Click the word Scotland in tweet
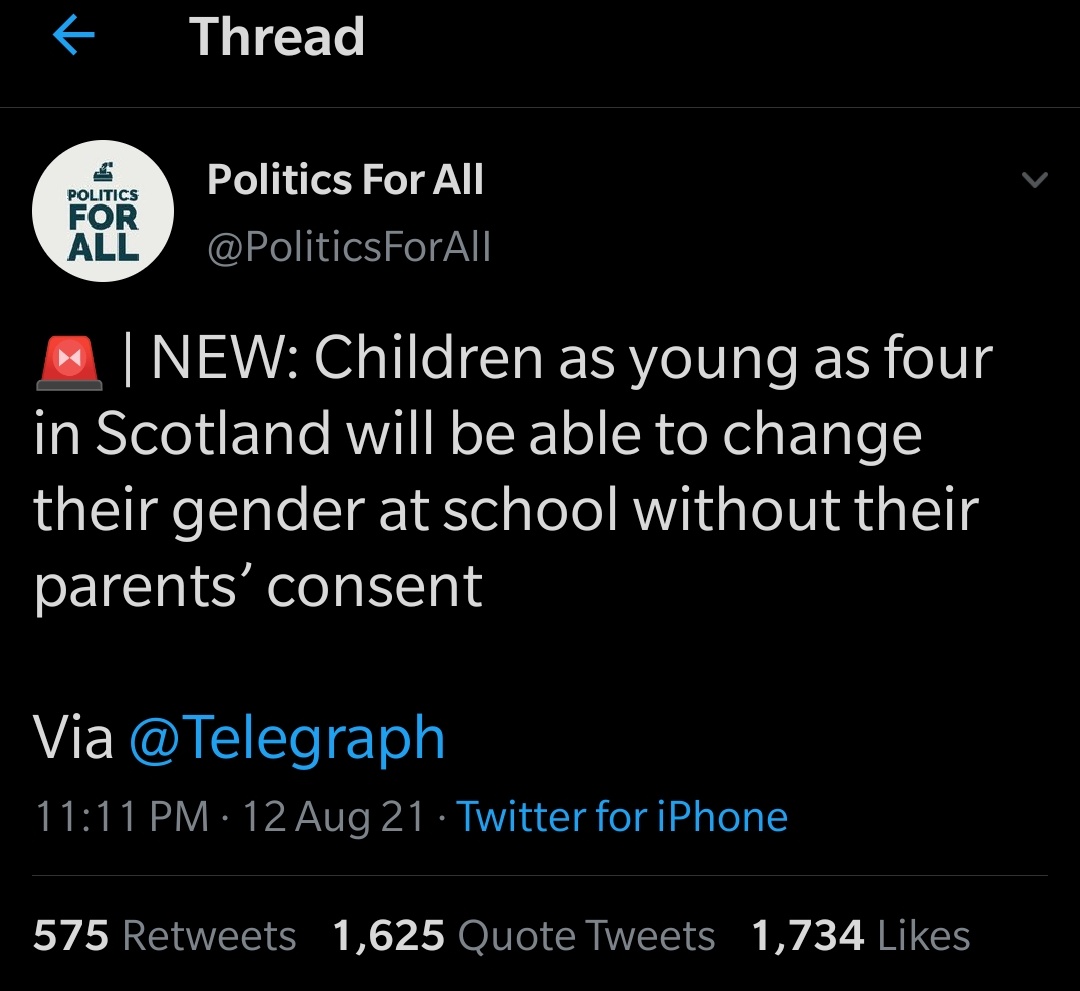Image resolution: width=1080 pixels, height=991 pixels. [x=214, y=434]
